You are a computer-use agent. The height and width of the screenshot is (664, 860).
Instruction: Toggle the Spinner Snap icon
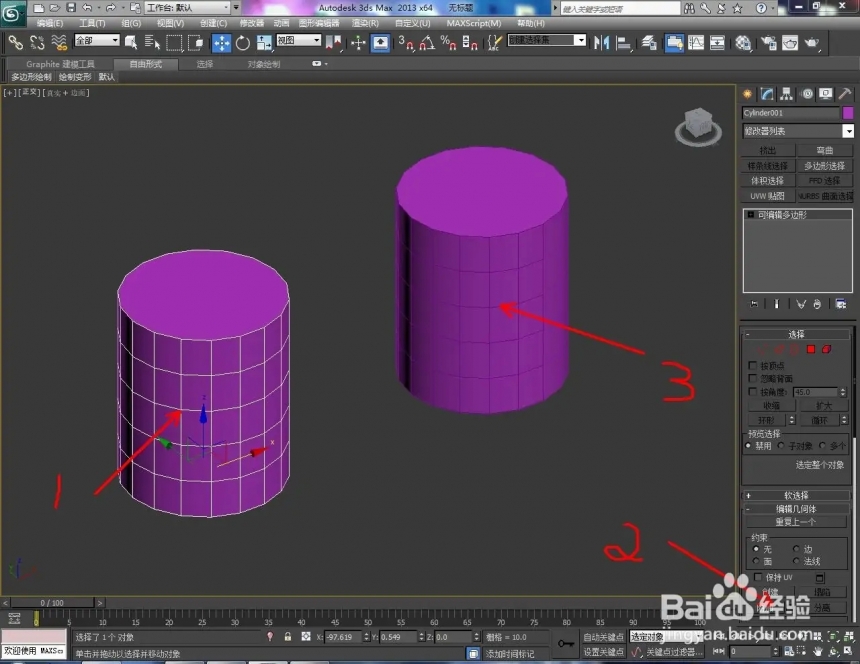pyautogui.click(x=470, y=42)
